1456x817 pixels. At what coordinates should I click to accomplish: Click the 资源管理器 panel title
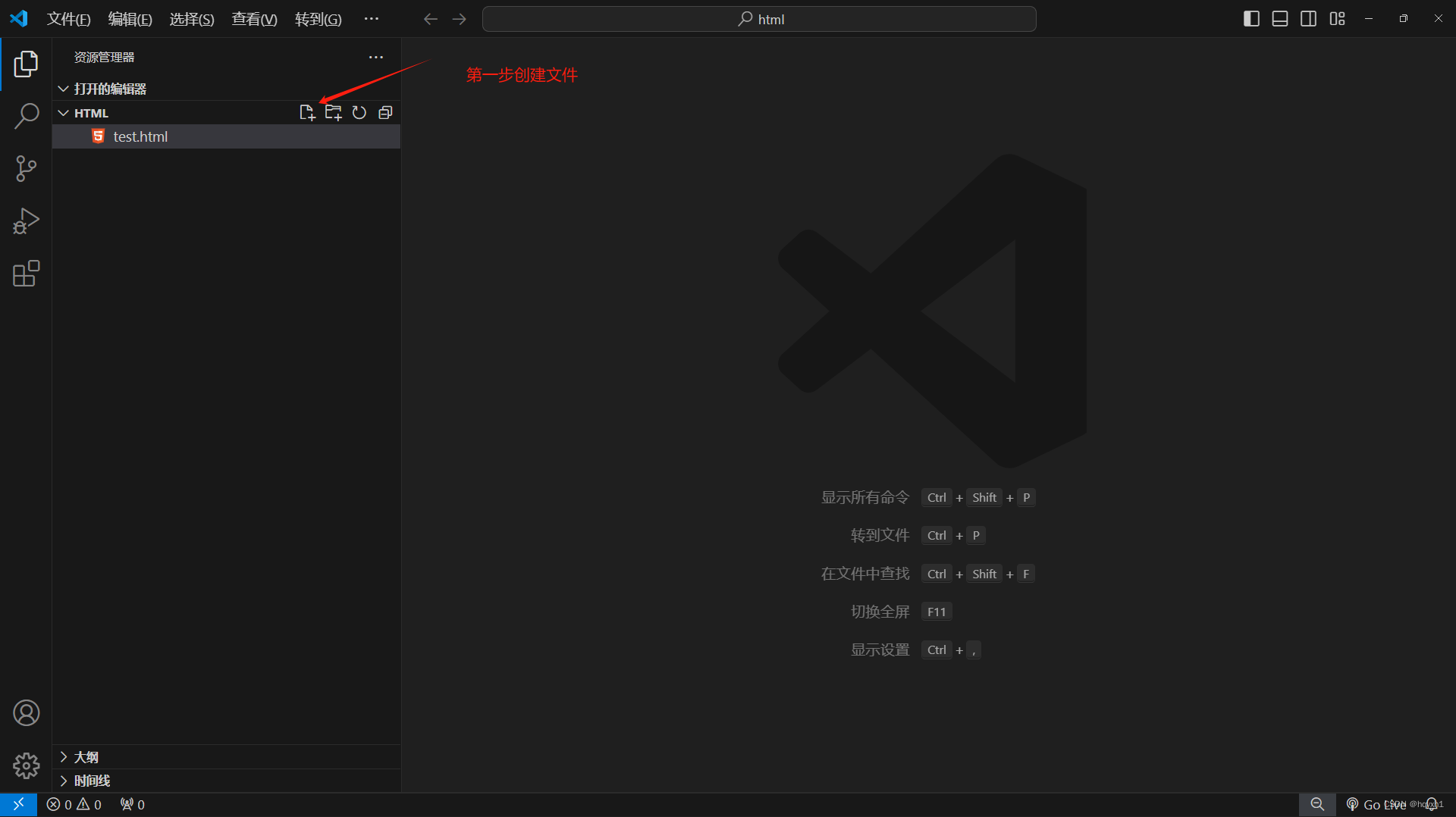point(104,58)
